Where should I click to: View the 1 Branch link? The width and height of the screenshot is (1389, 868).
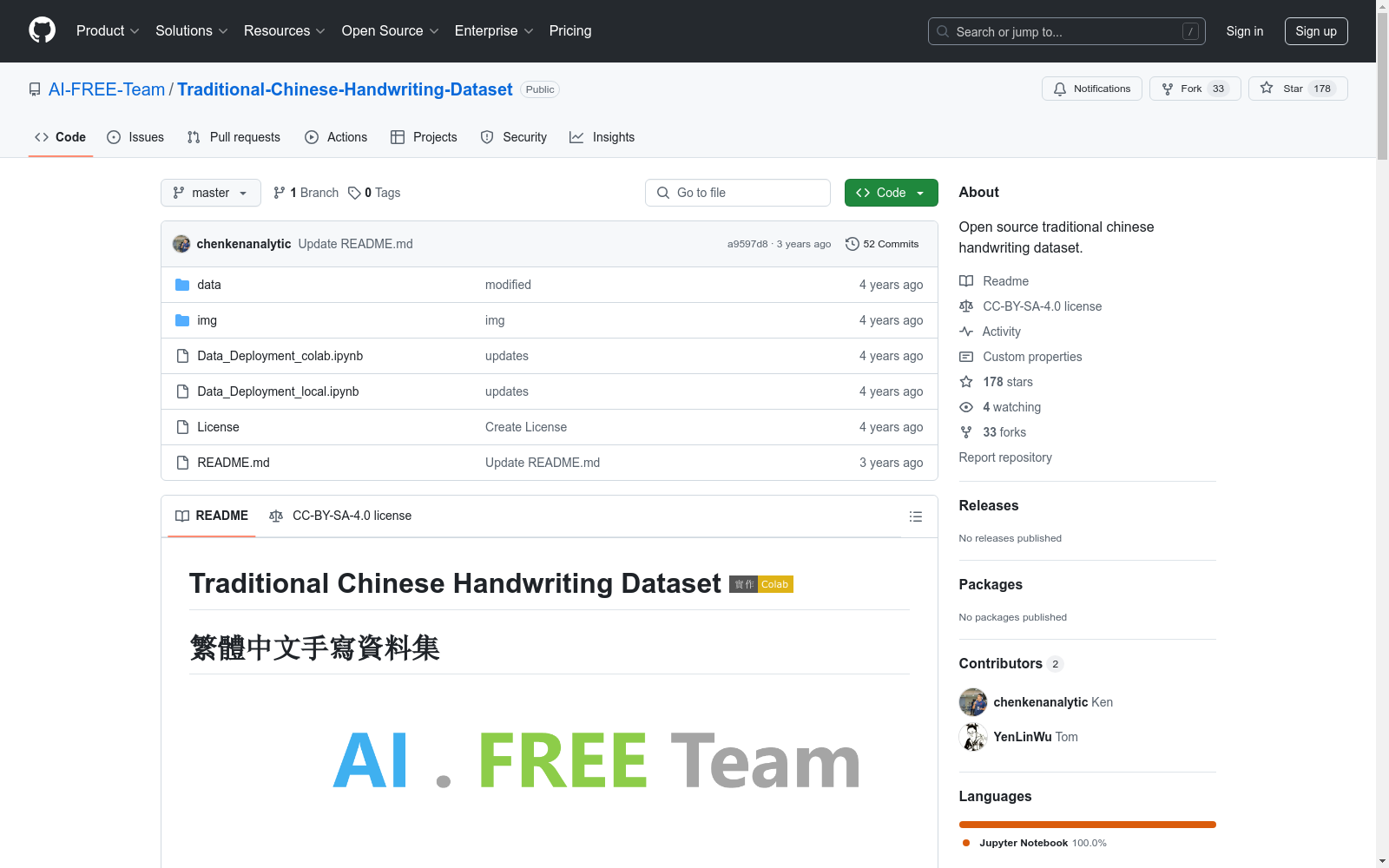tap(306, 193)
